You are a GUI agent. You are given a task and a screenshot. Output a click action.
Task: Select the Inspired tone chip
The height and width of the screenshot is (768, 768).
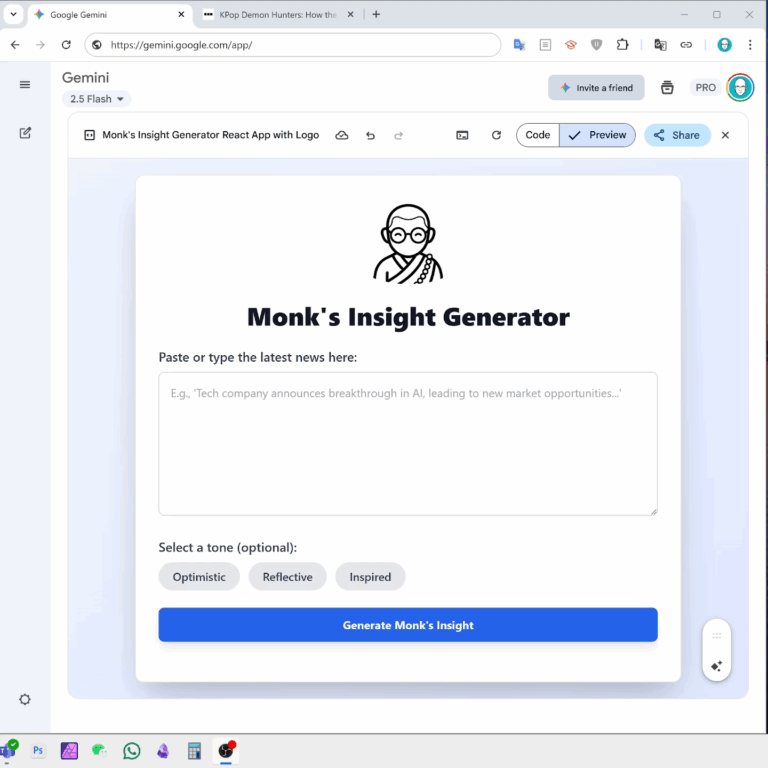[x=370, y=576]
